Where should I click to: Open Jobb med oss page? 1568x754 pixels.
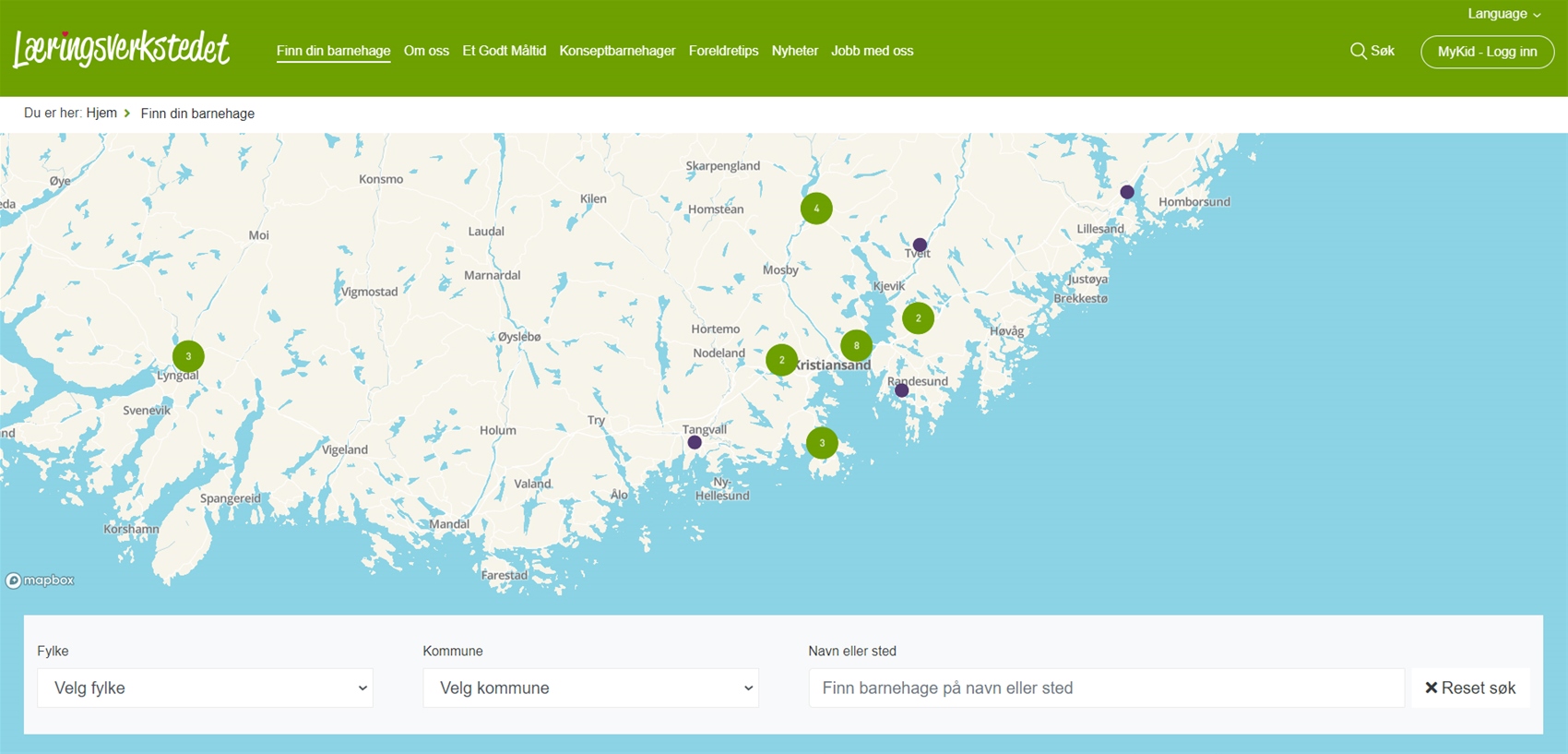[872, 51]
